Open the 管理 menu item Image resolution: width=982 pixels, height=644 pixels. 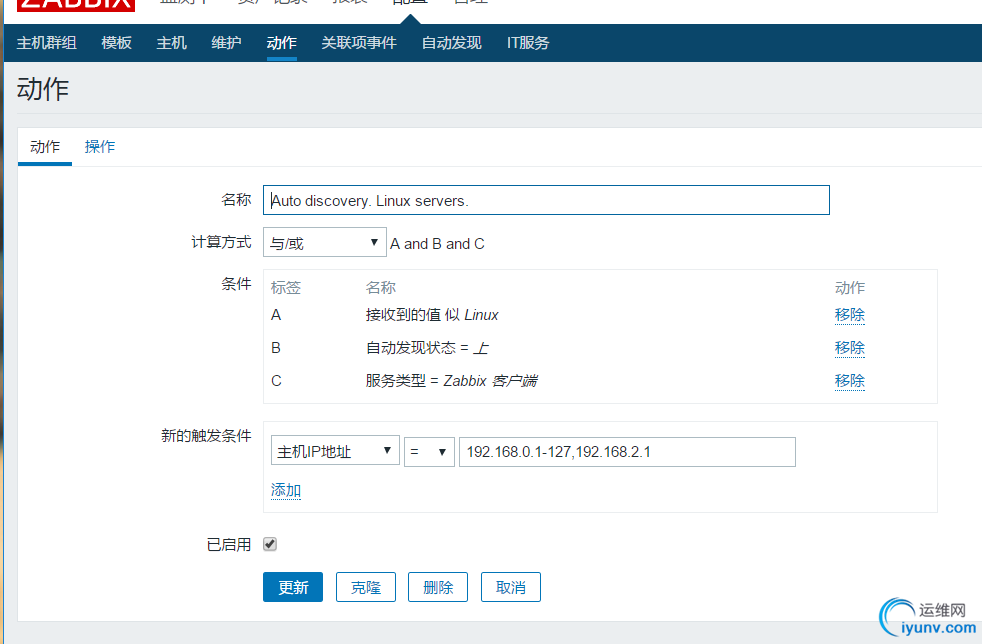click(470, 2)
